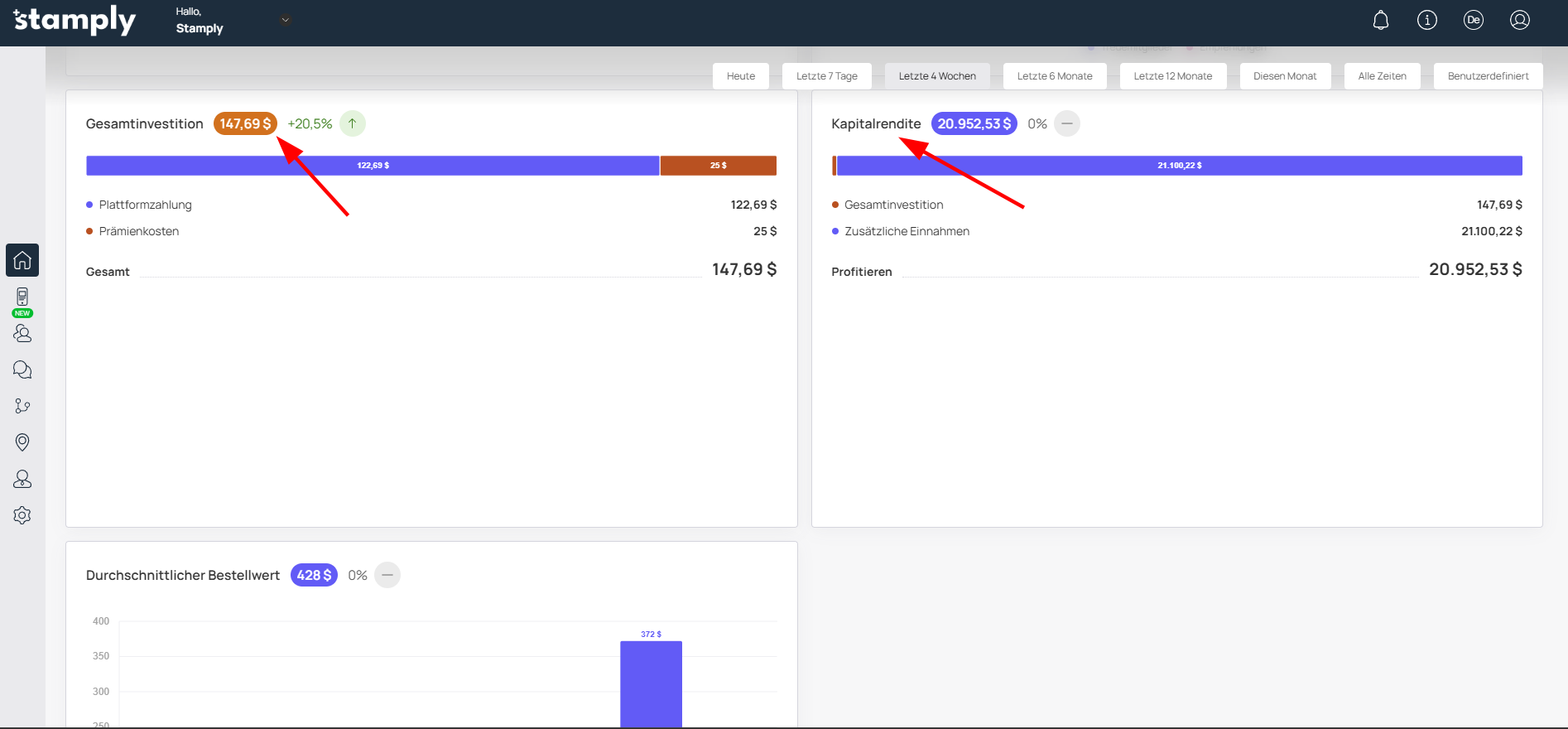Open the customers group icon in sidebar

[x=22, y=334]
